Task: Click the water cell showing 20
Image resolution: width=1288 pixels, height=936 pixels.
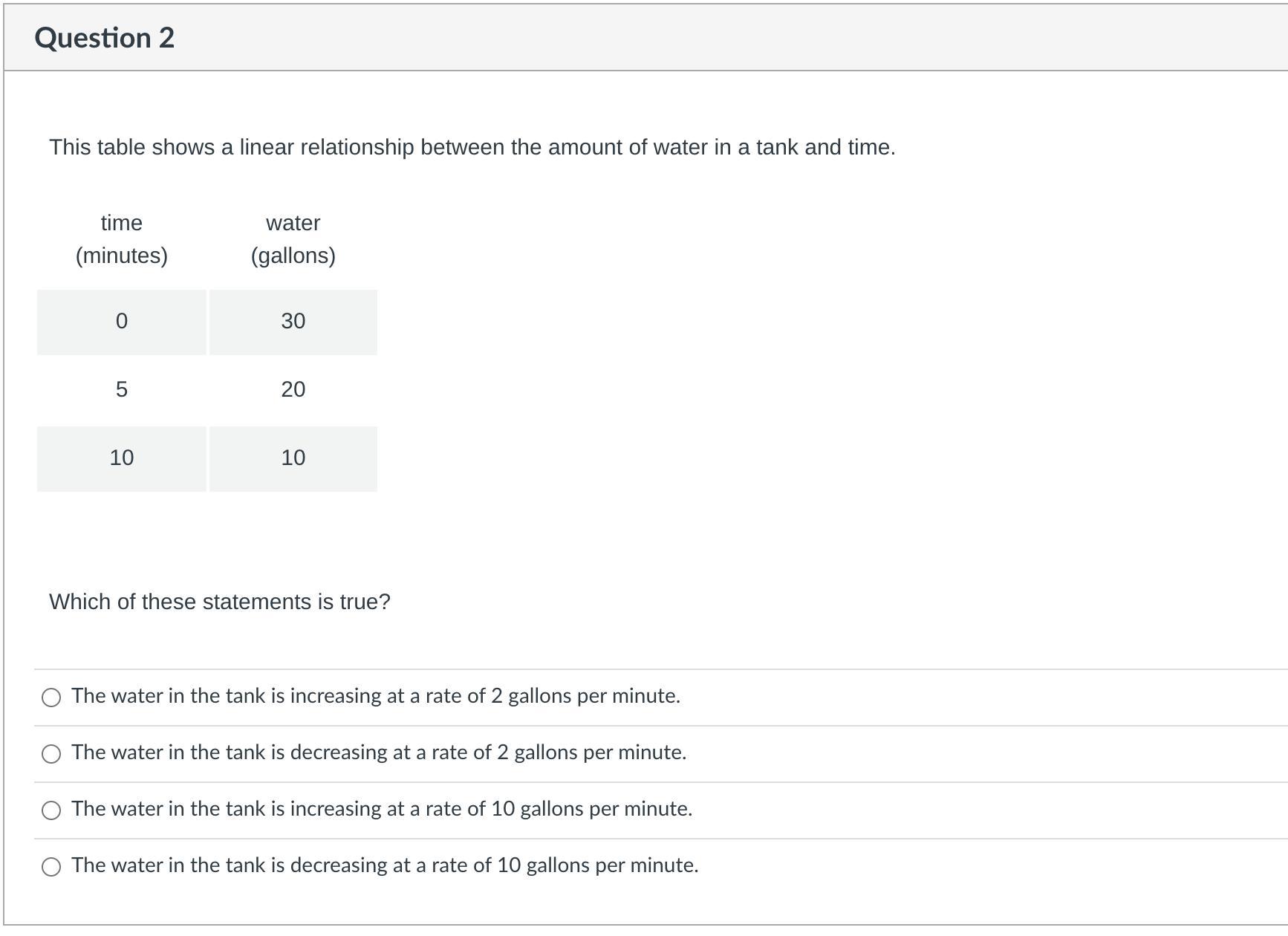Action: [293, 390]
